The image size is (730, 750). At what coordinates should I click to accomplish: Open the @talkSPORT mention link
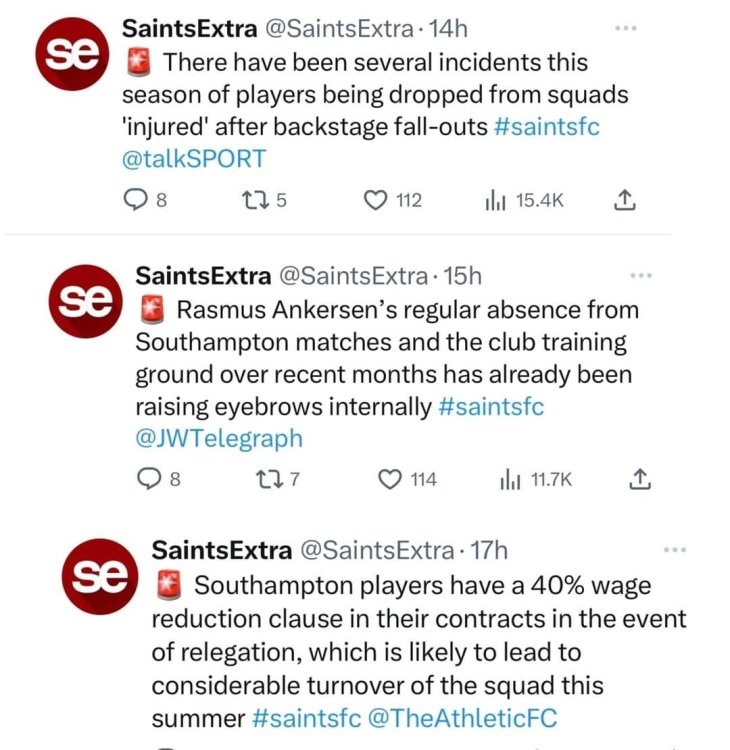(x=194, y=158)
